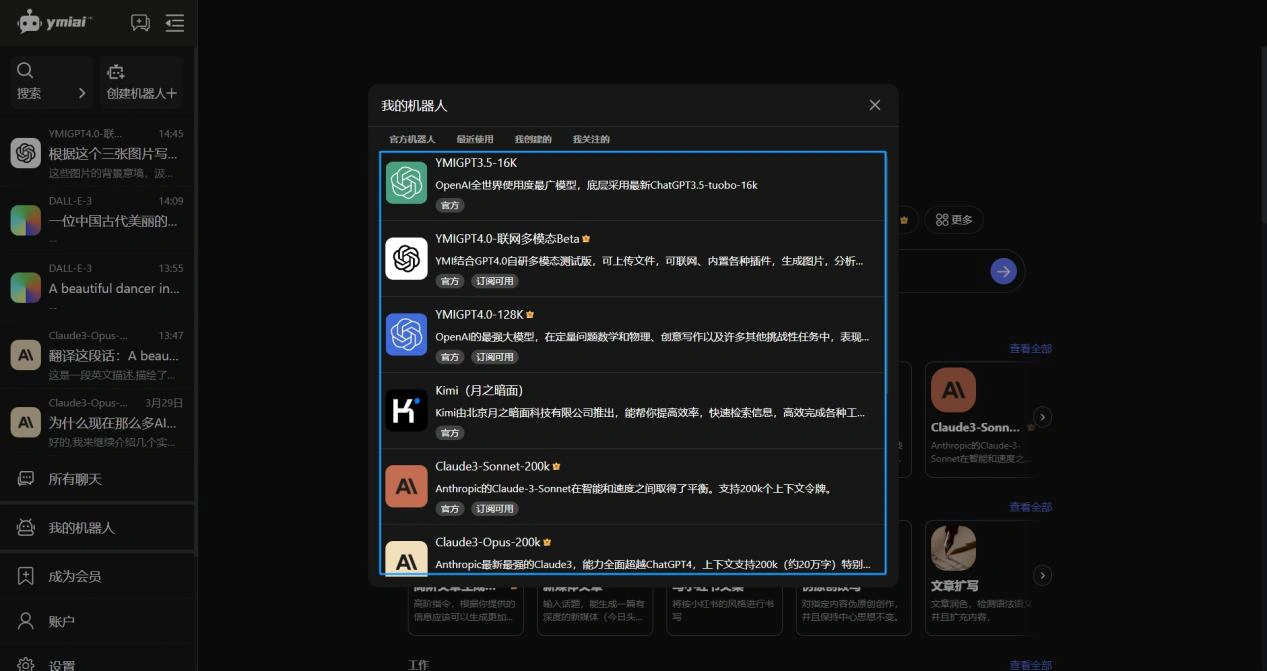
Task: Click DALL-E-3 avatar at 14:09 chat
Action: [26, 220]
